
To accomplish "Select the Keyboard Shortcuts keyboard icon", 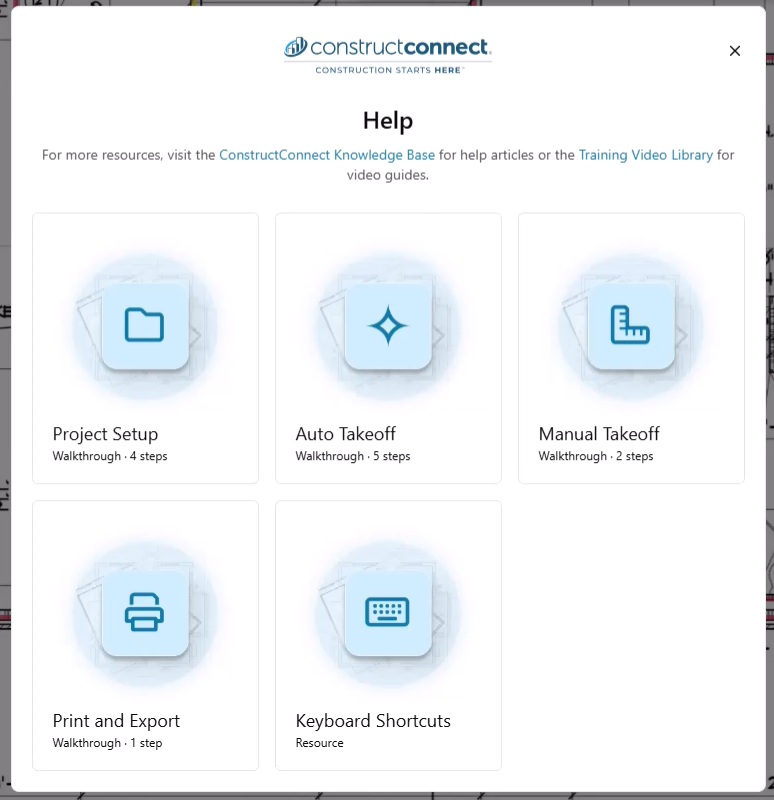I will (x=388, y=612).
